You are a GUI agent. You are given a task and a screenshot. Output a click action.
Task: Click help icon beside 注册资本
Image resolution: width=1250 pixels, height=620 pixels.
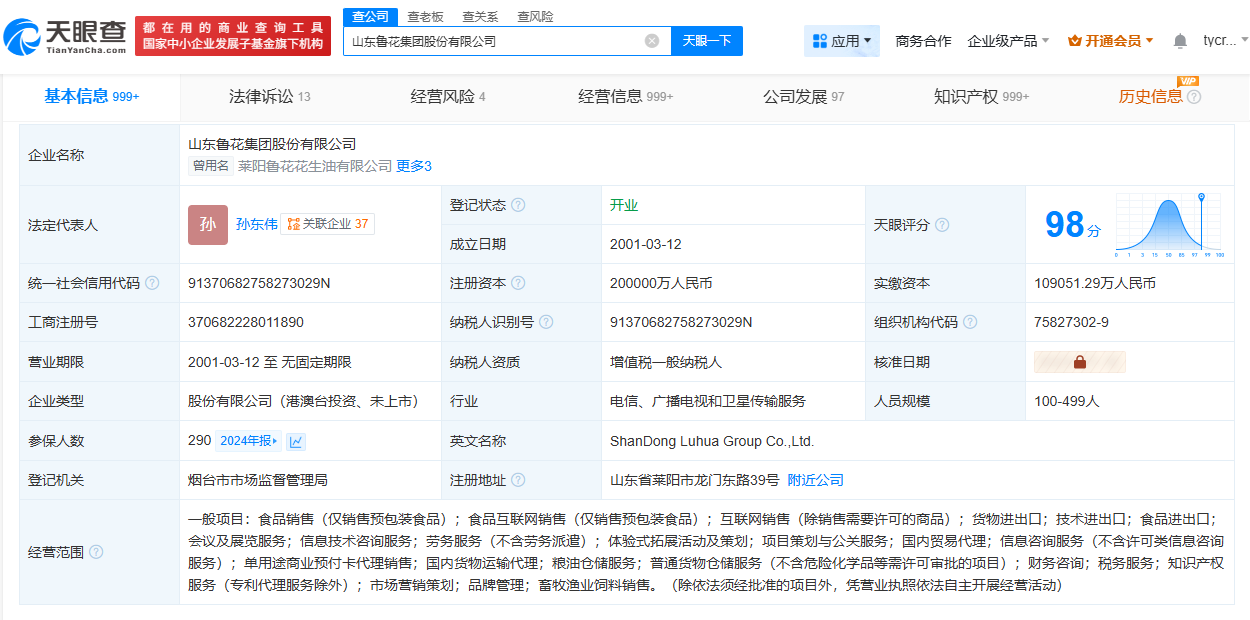tap(518, 283)
